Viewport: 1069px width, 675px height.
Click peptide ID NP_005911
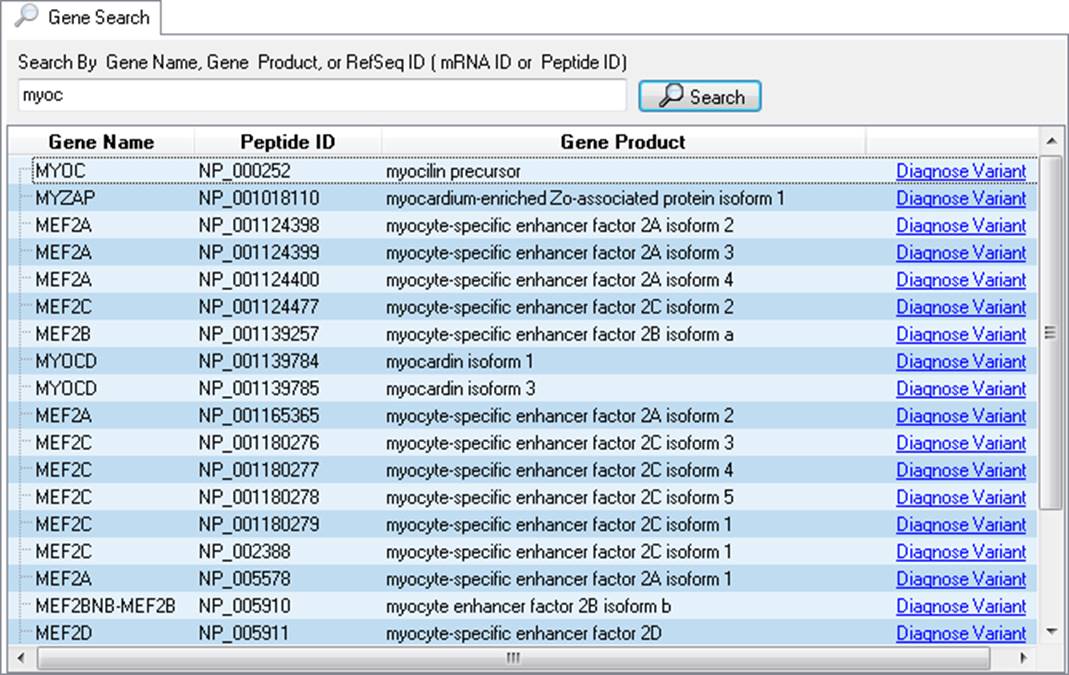coord(245,633)
